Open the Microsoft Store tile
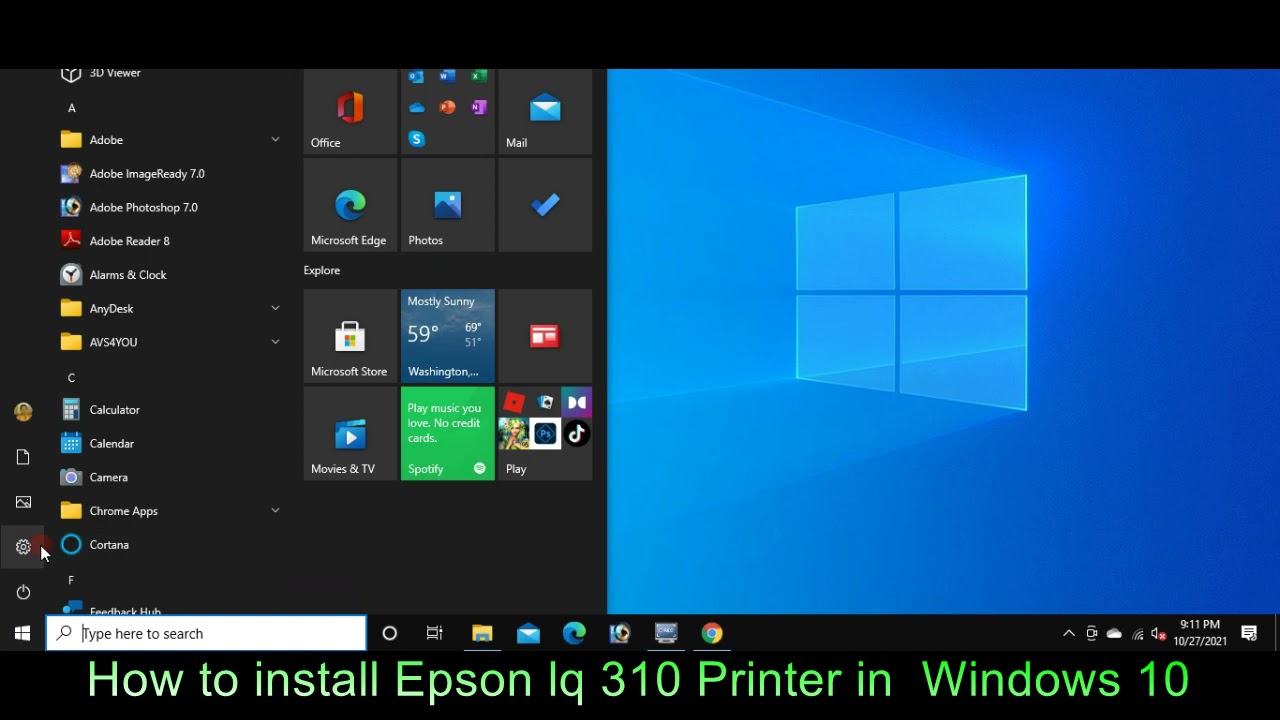 350,336
